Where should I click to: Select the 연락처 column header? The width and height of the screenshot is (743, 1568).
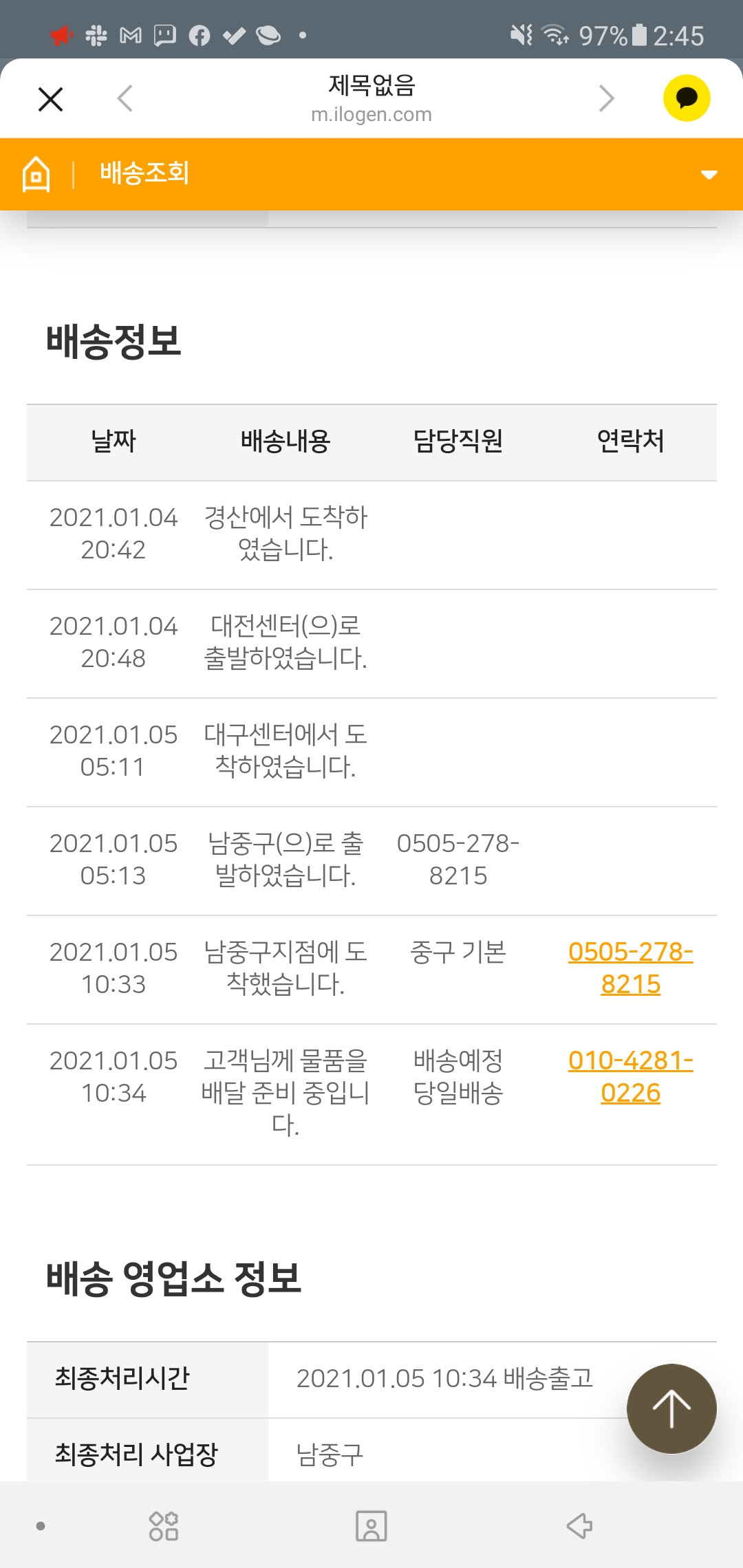pos(630,442)
